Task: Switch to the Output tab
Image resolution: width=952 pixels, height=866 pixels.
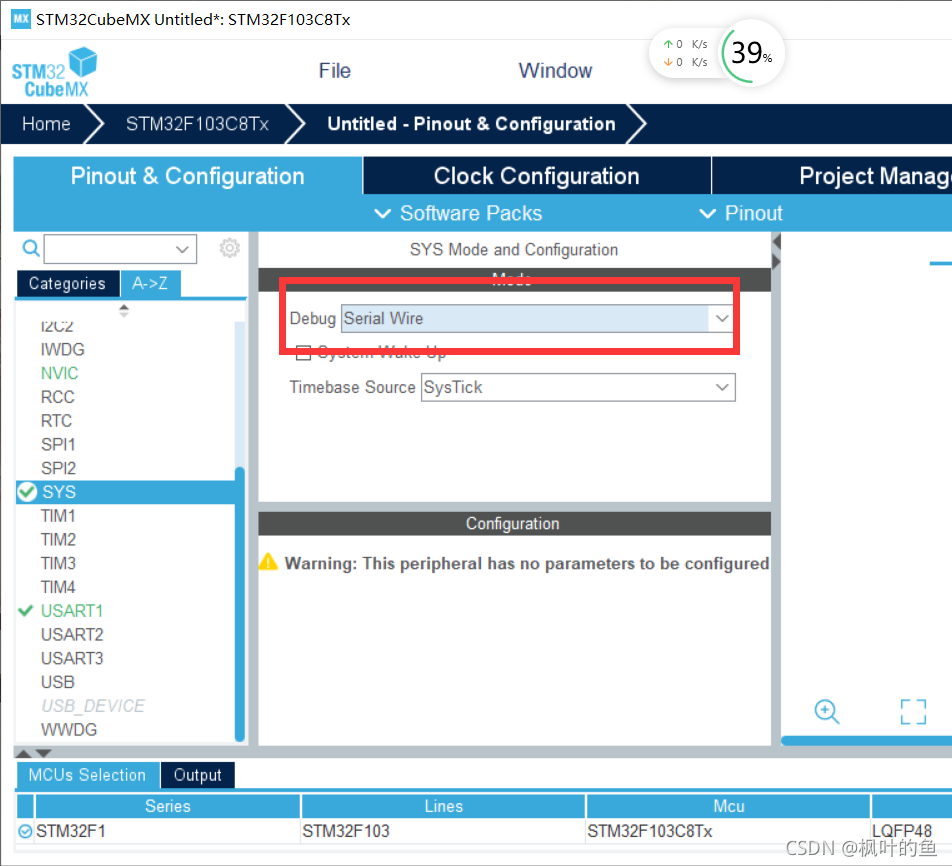Action: 197,776
